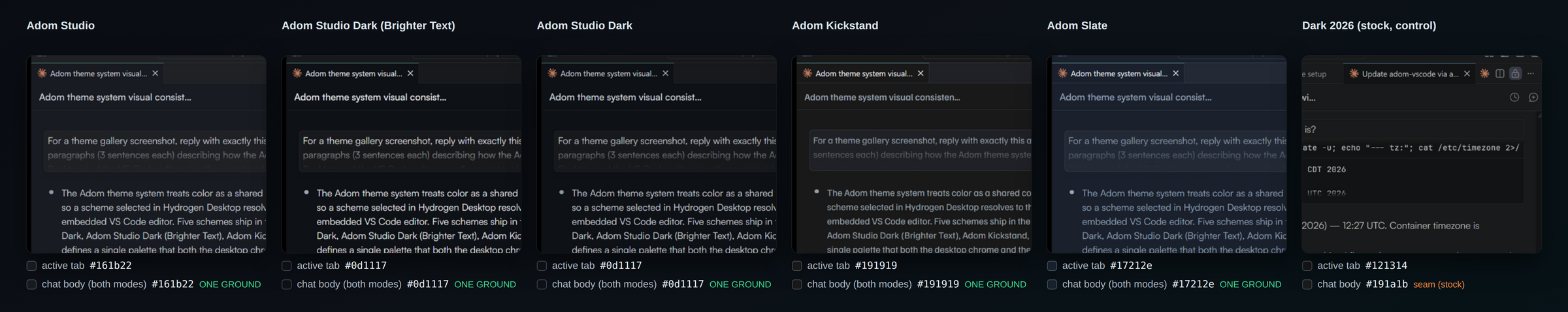Click the user prompt box in Adom Slate preview
Image resolution: width=1568 pixels, height=312 pixels.
coord(1175,151)
